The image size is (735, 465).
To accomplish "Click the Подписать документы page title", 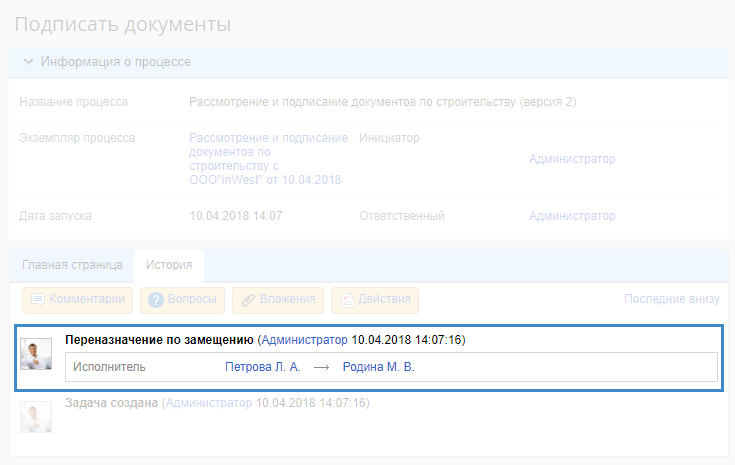I will pyautogui.click(x=123, y=24).
